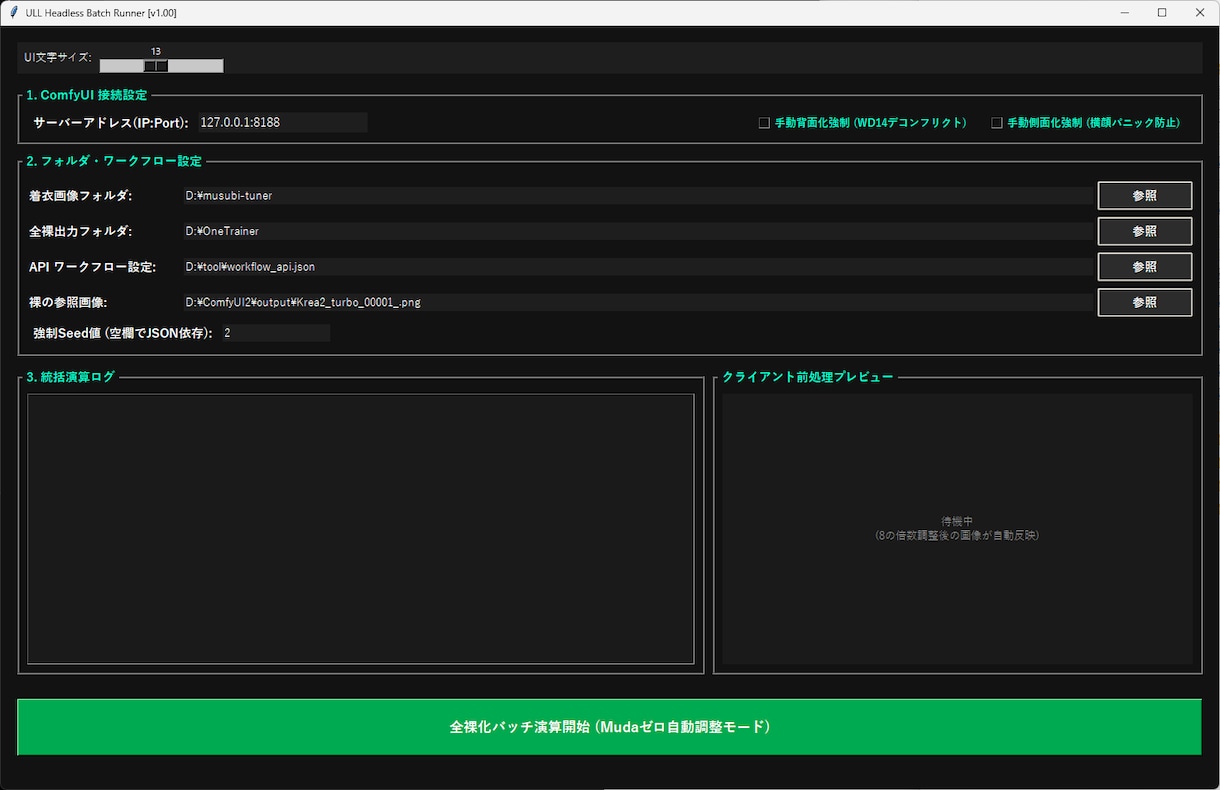This screenshot has height=790, width=1220.
Task: Close the ULL Headless Batch Runner window
Action: [1200, 13]
